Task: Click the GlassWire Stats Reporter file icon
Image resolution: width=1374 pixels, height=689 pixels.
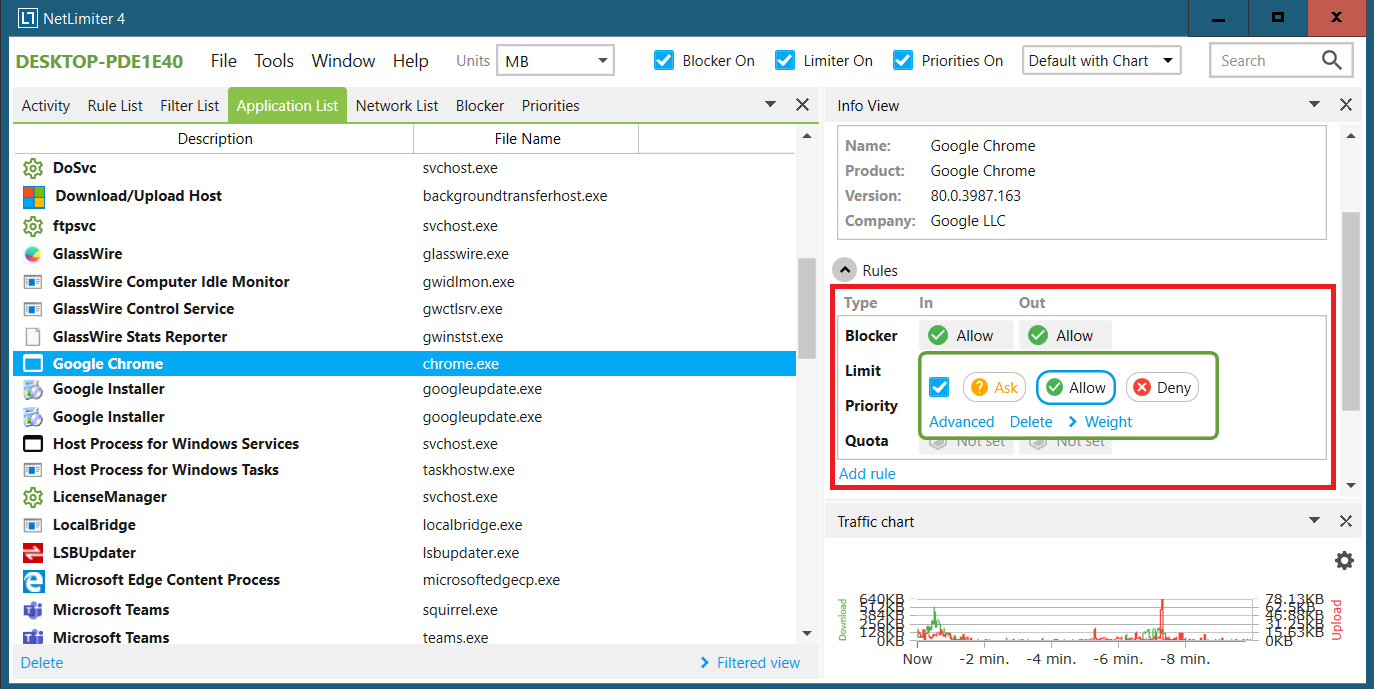Action: click(x=33, y=337)
